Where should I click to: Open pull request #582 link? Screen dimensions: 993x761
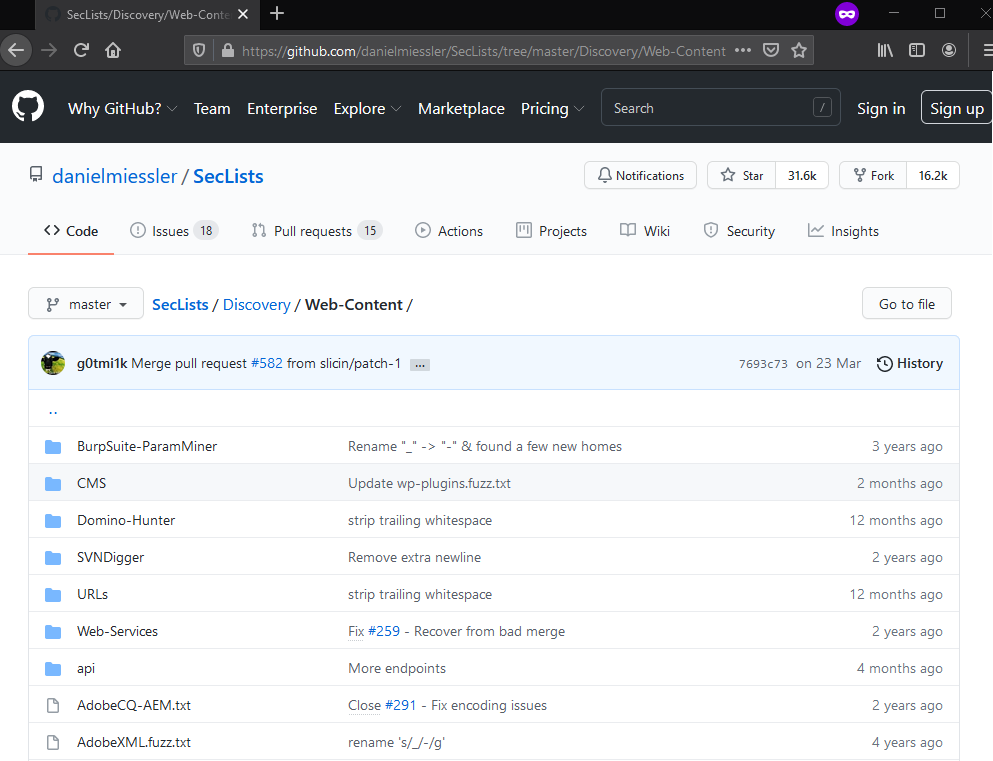(x=267, y=363)
